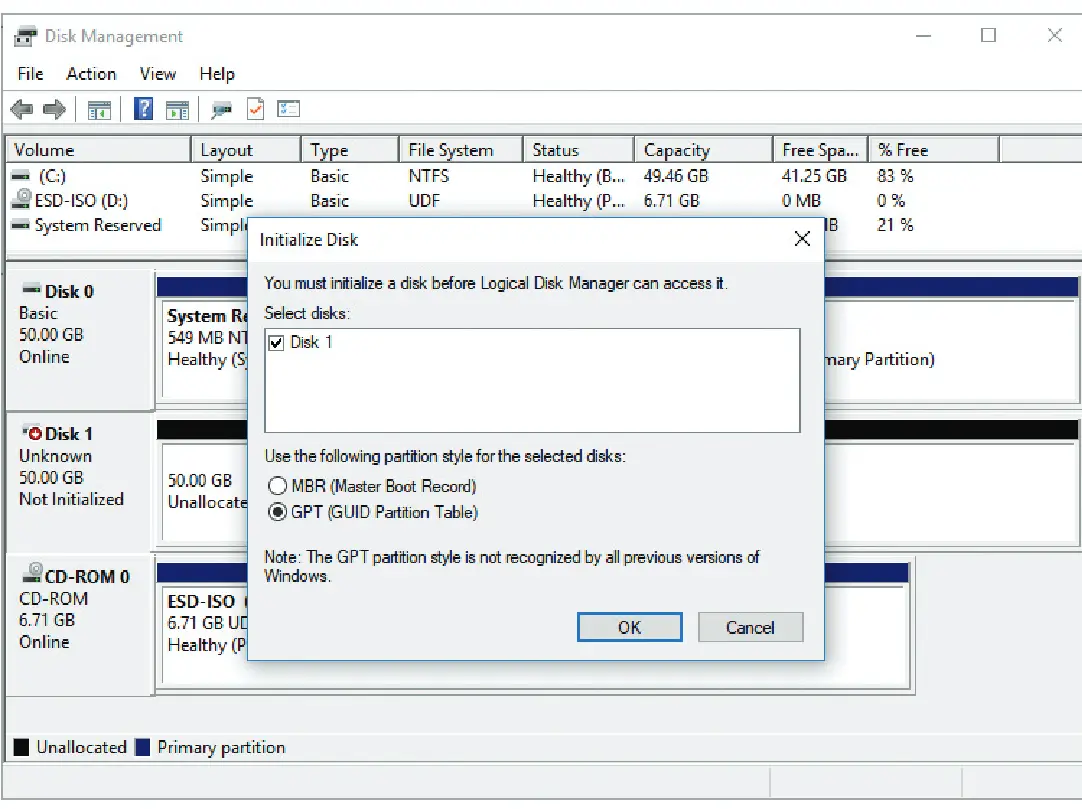Click the Back arrow toolbar icon

click(21, 109)
